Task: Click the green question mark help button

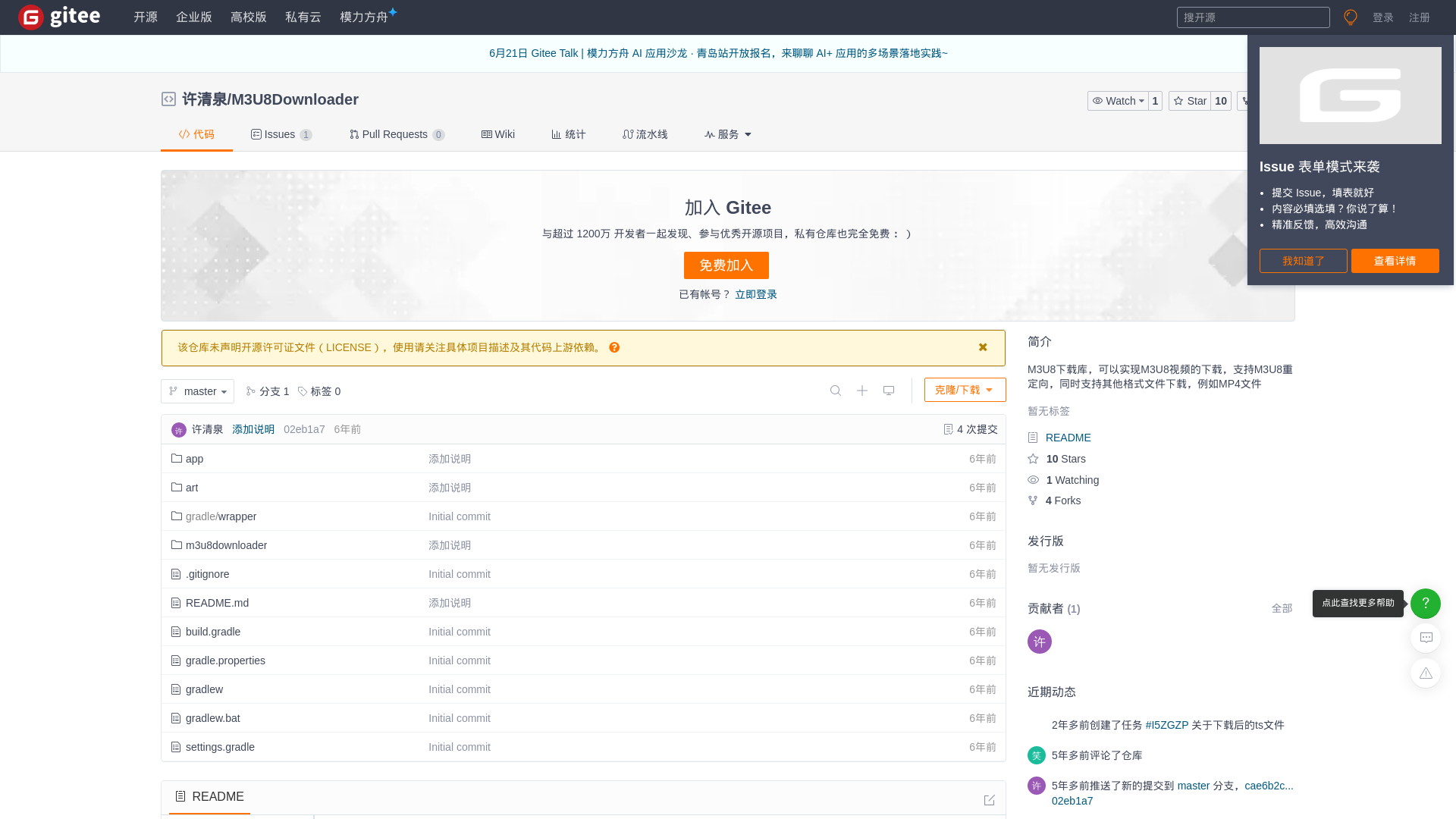Action: (x=1425, y=604)
